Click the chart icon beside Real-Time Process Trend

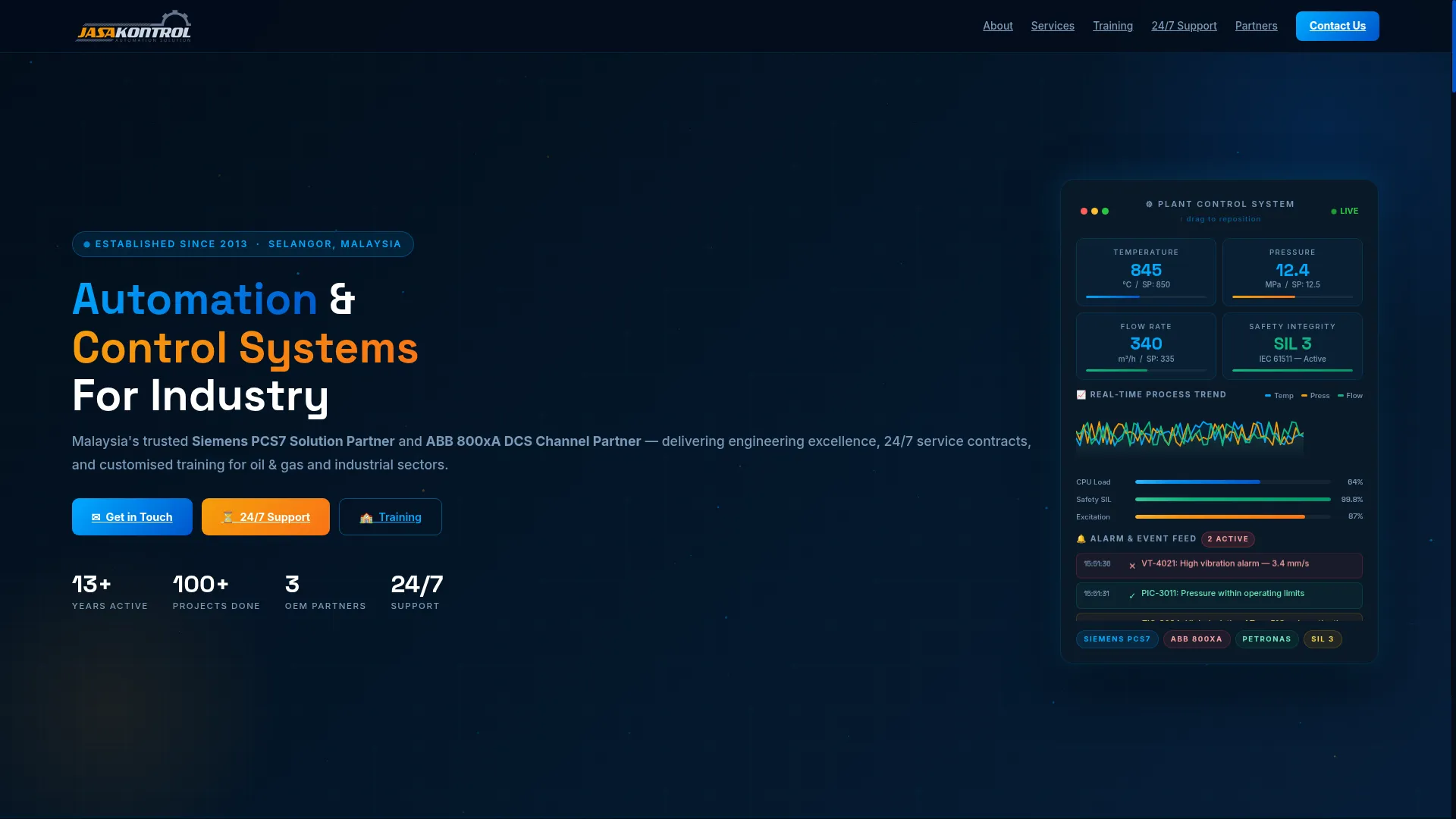1081,394
